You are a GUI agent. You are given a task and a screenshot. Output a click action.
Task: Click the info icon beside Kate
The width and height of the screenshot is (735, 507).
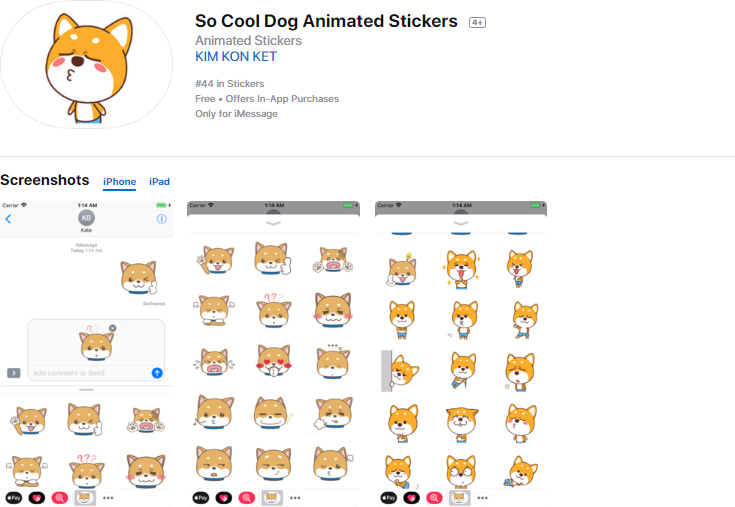tap(162, 218)
